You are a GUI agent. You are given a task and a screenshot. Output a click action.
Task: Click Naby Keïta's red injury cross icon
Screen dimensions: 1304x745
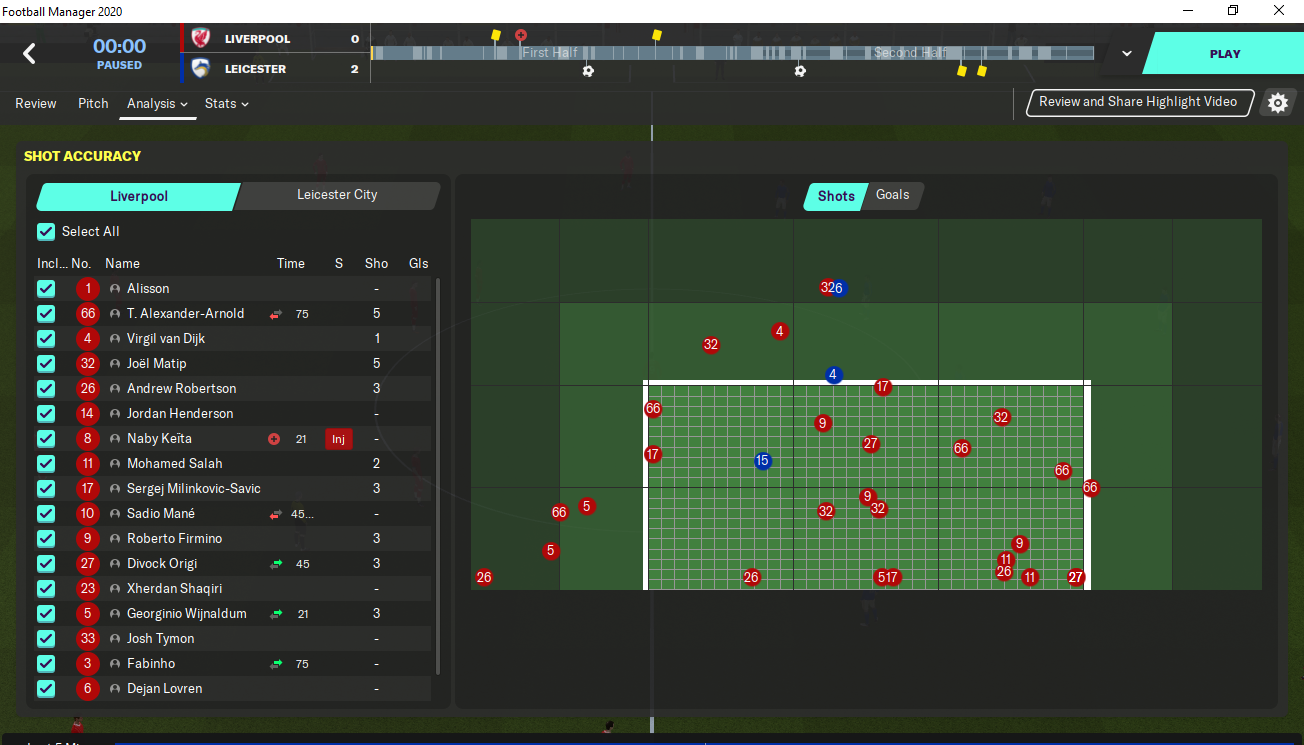coord(274,439)
